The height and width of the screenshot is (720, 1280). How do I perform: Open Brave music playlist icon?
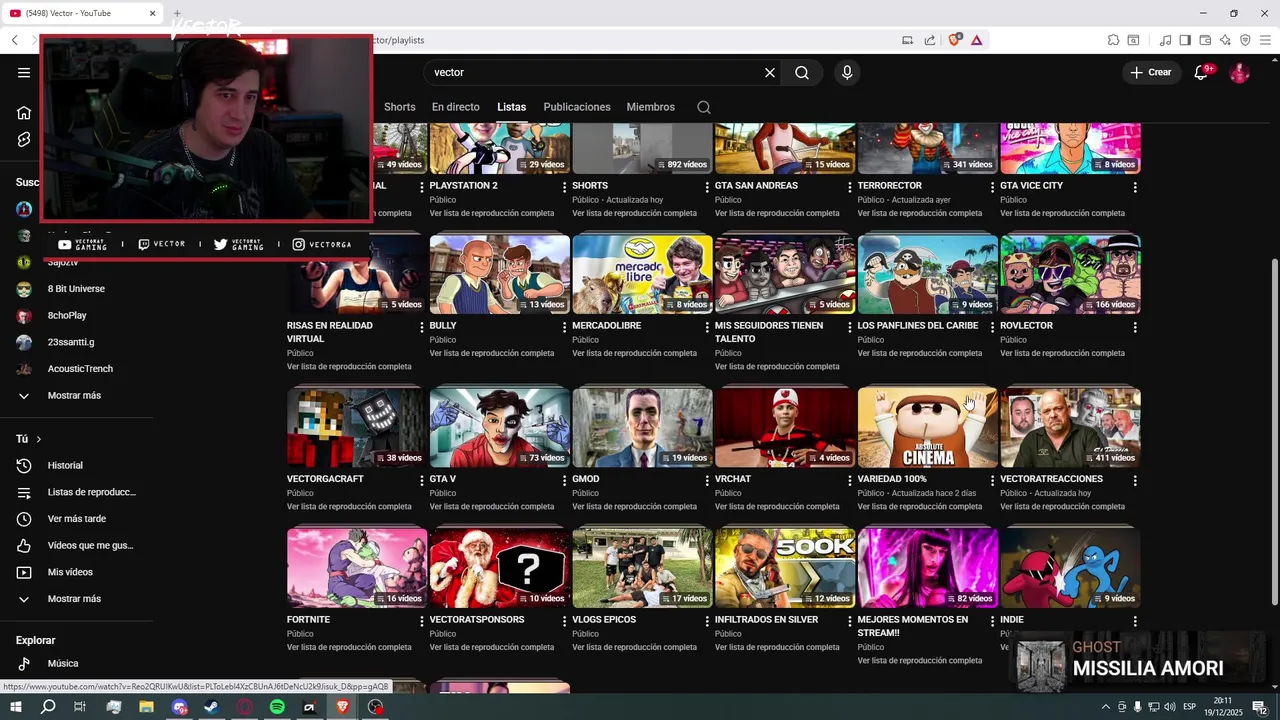coord(1165,40)
